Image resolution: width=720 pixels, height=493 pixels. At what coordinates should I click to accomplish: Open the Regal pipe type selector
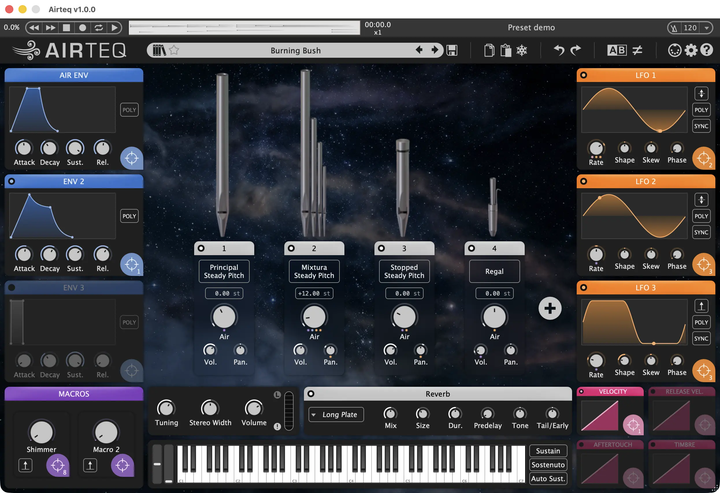pyautogui.click(x=494, y=271)
